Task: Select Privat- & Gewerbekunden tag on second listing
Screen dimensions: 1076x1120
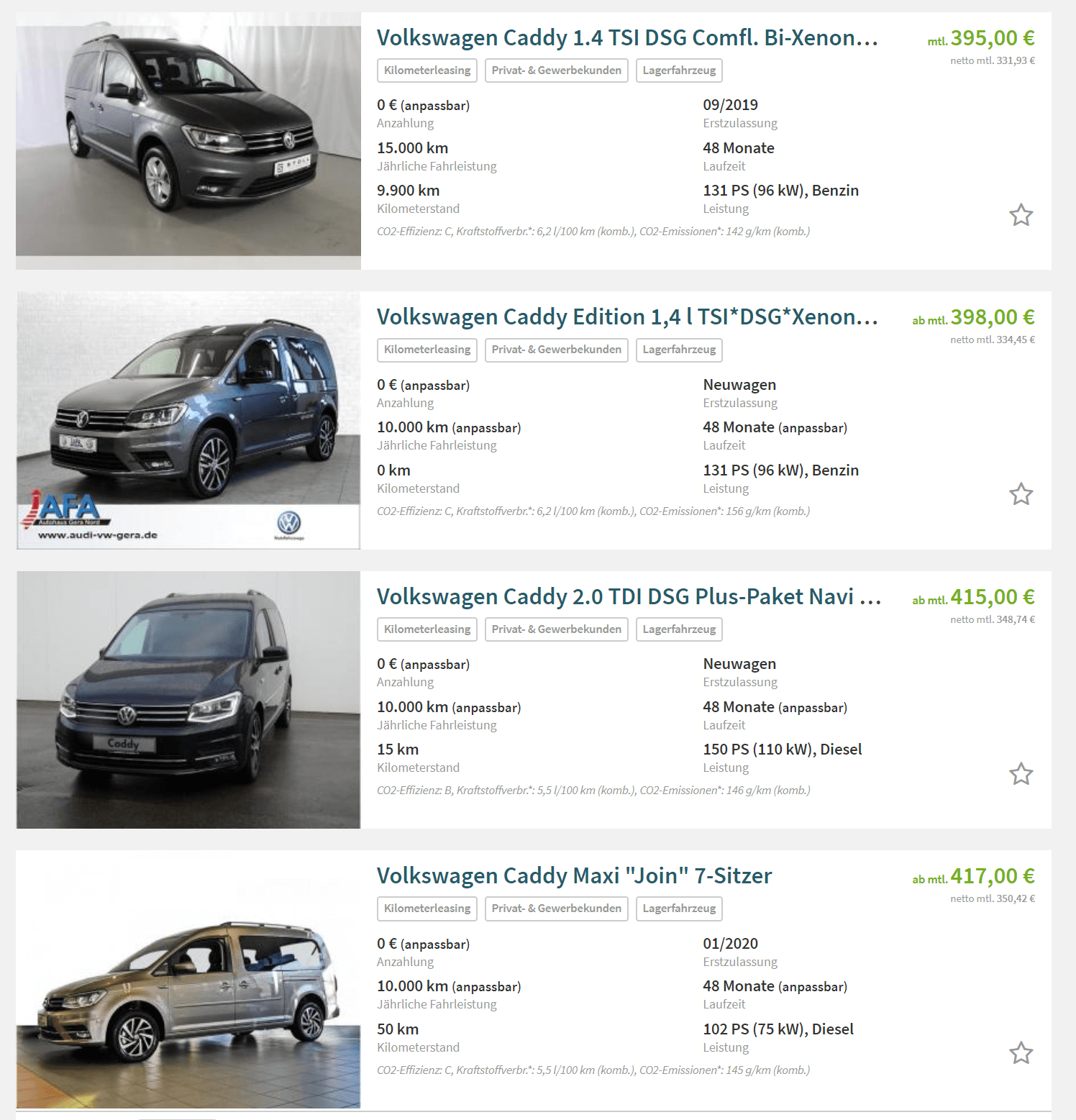Action: coord(557,350)
